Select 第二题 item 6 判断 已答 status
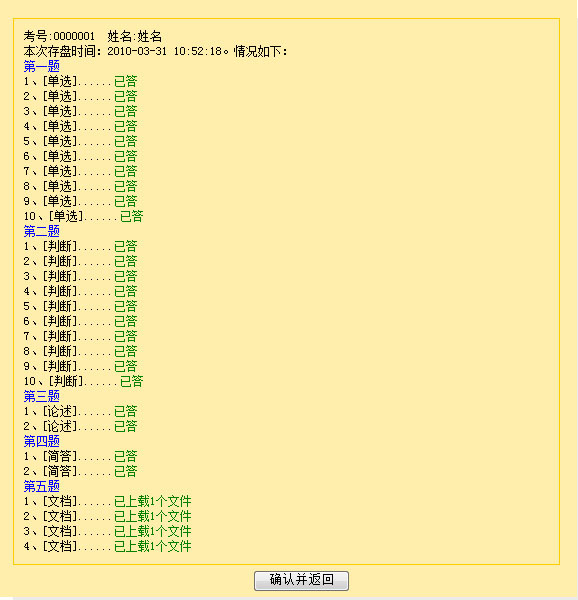The width and height of the screenshot is (578, 600). click(x=125, y=321)
